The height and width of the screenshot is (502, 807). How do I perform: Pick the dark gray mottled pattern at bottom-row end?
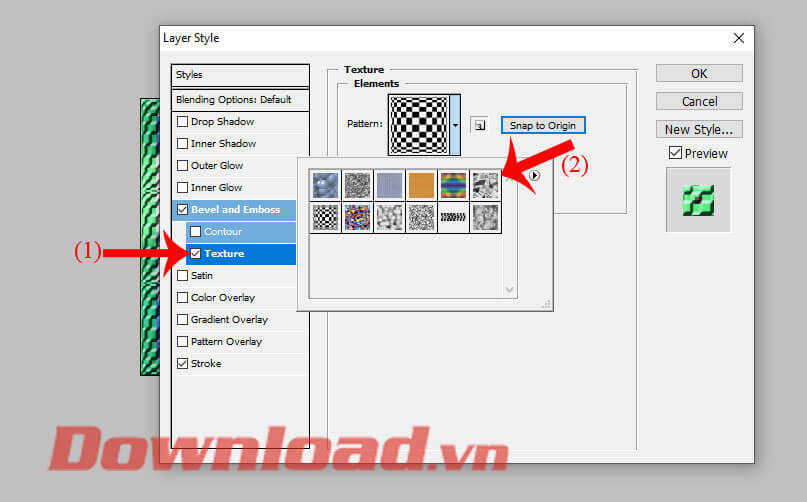485,217
